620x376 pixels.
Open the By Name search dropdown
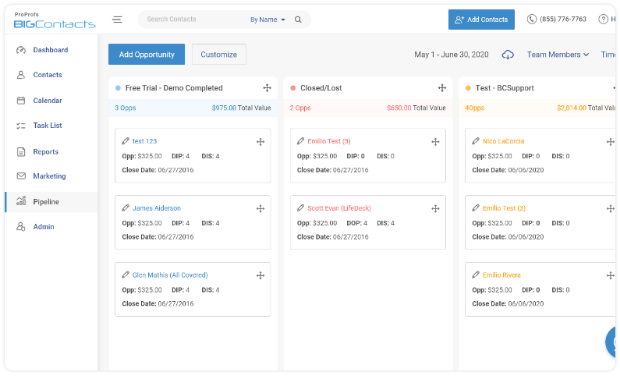(268, 19)
